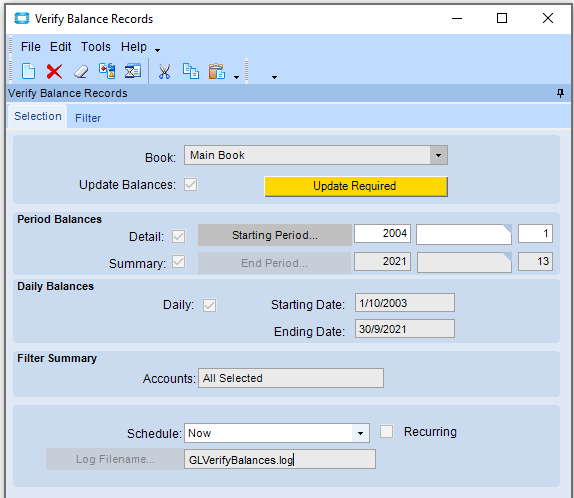This screenshot has width=574, height=498.
Task: Open the Book dropdown list
Action: [438, 155]
